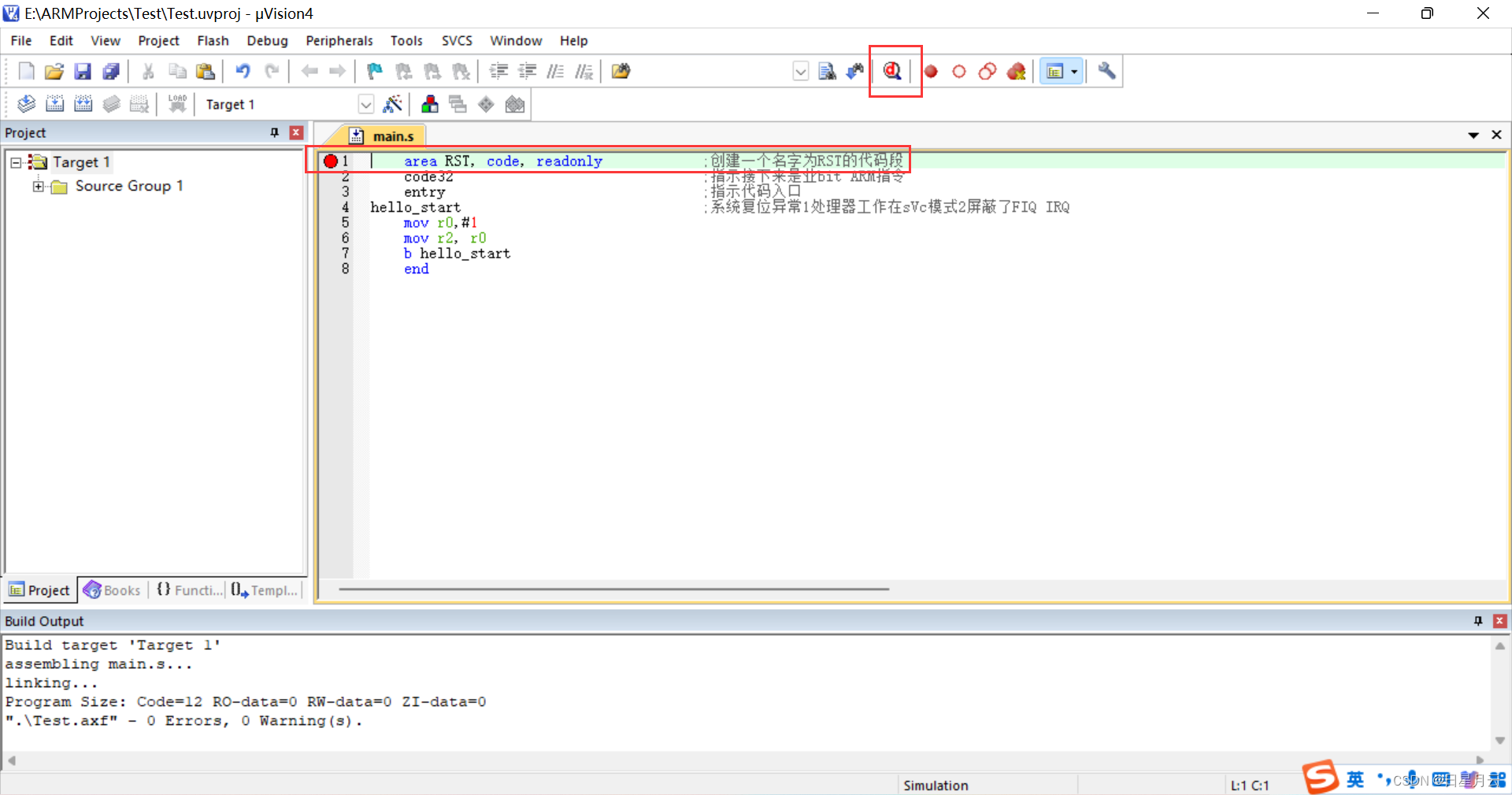Insert/Remove breakpoint red dot icon
The height and width of the screenshot is (795, 1512).
point(931,72)
